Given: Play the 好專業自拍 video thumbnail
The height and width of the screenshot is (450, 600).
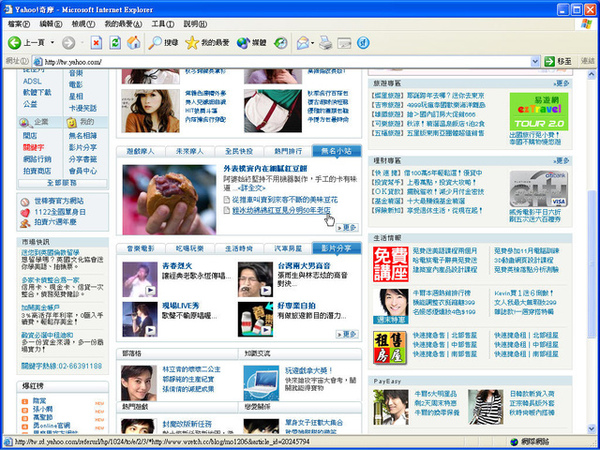Looking at the screenshot, I should [256, 319].
